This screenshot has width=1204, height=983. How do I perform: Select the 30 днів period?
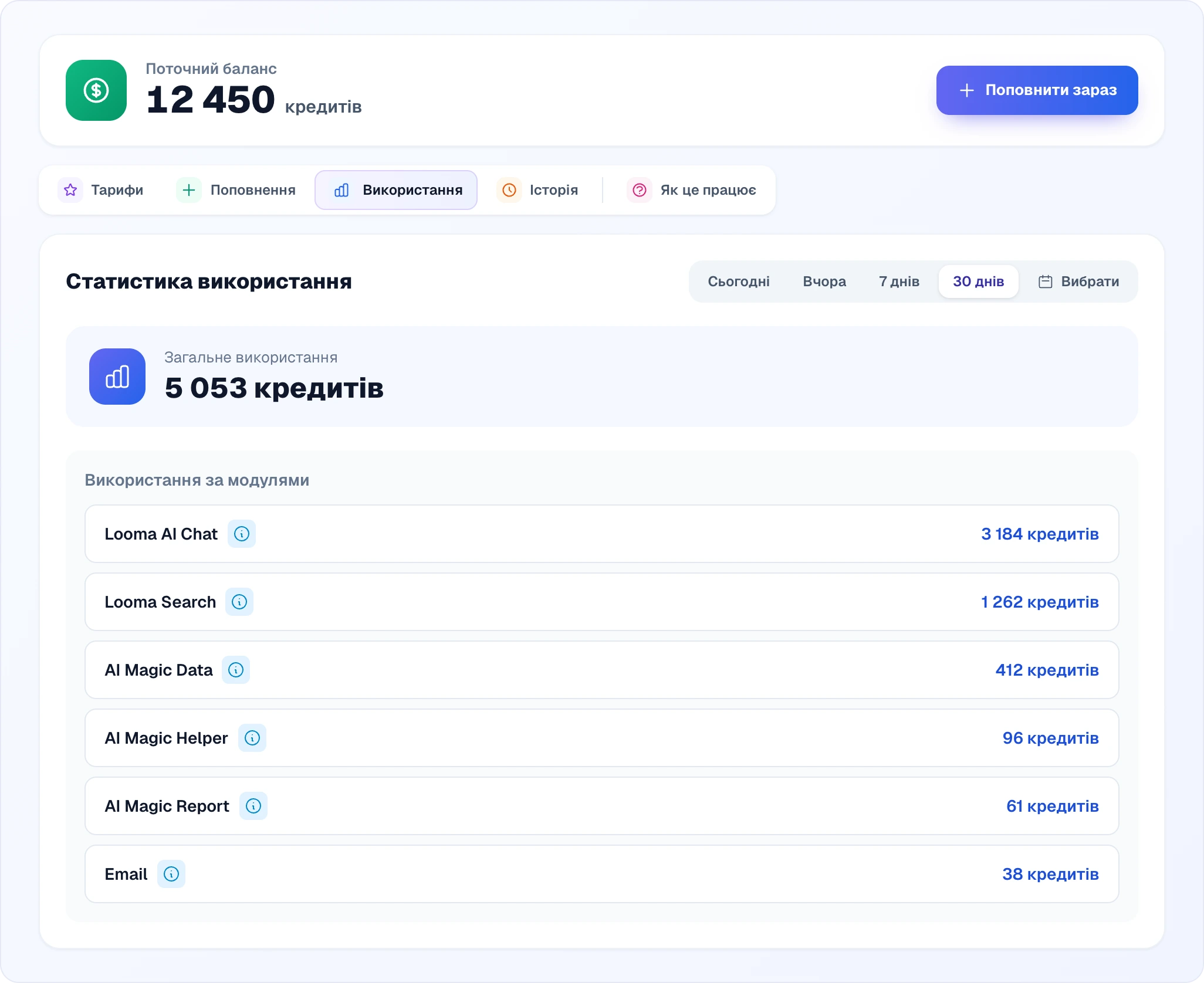[978, 282]
